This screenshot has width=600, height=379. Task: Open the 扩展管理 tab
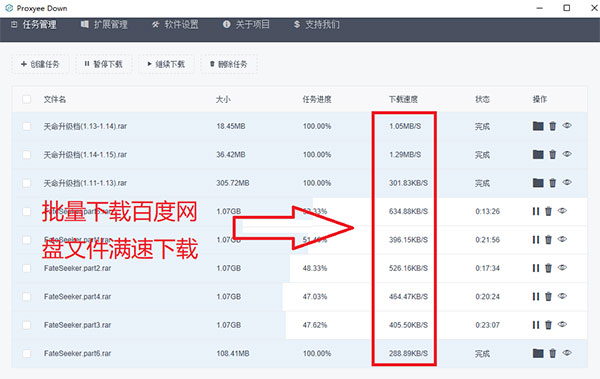tap(104, 25)
